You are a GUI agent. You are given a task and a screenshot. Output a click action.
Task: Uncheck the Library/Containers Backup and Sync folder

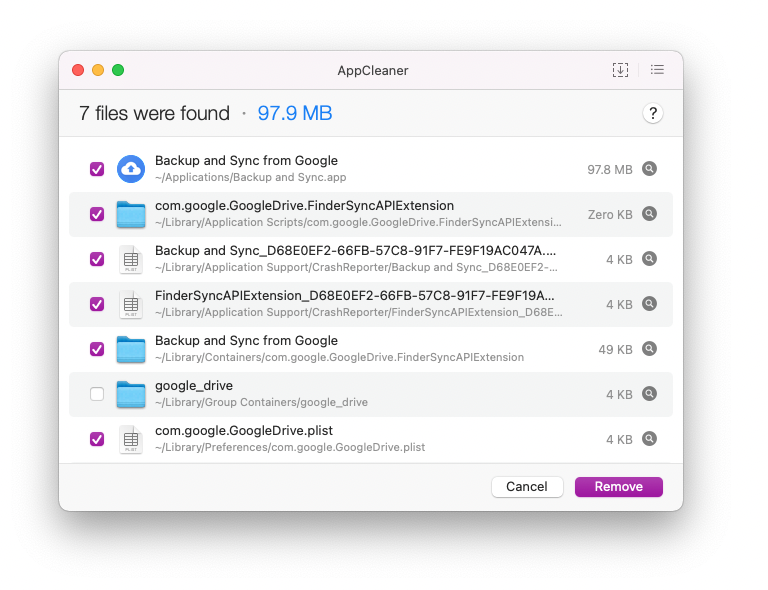pyautogui.click(x=97, y=349)
